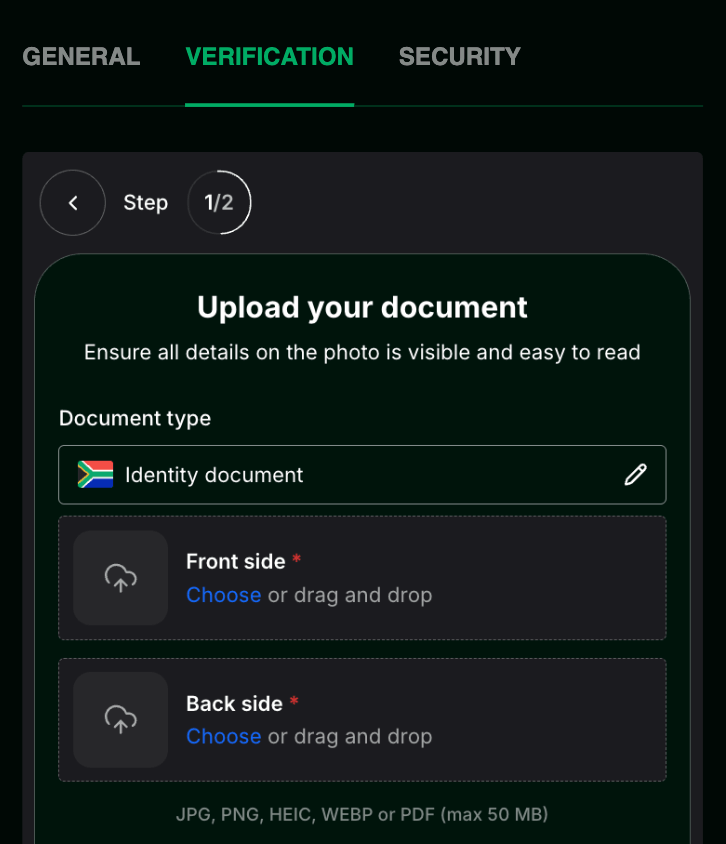Click the Back side label
Screen dimensions: 726x844
[x=234, y=704]
